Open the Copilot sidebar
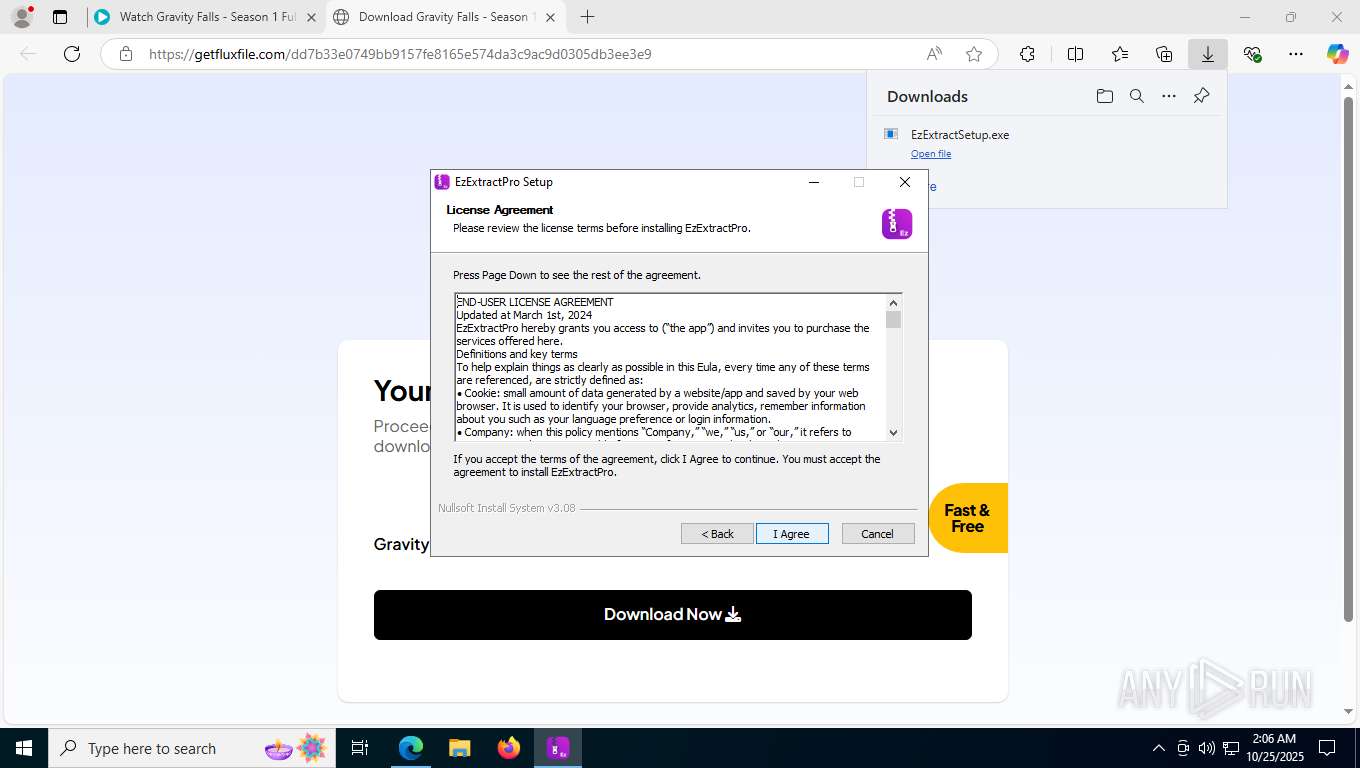 [x=1337, y=54]
